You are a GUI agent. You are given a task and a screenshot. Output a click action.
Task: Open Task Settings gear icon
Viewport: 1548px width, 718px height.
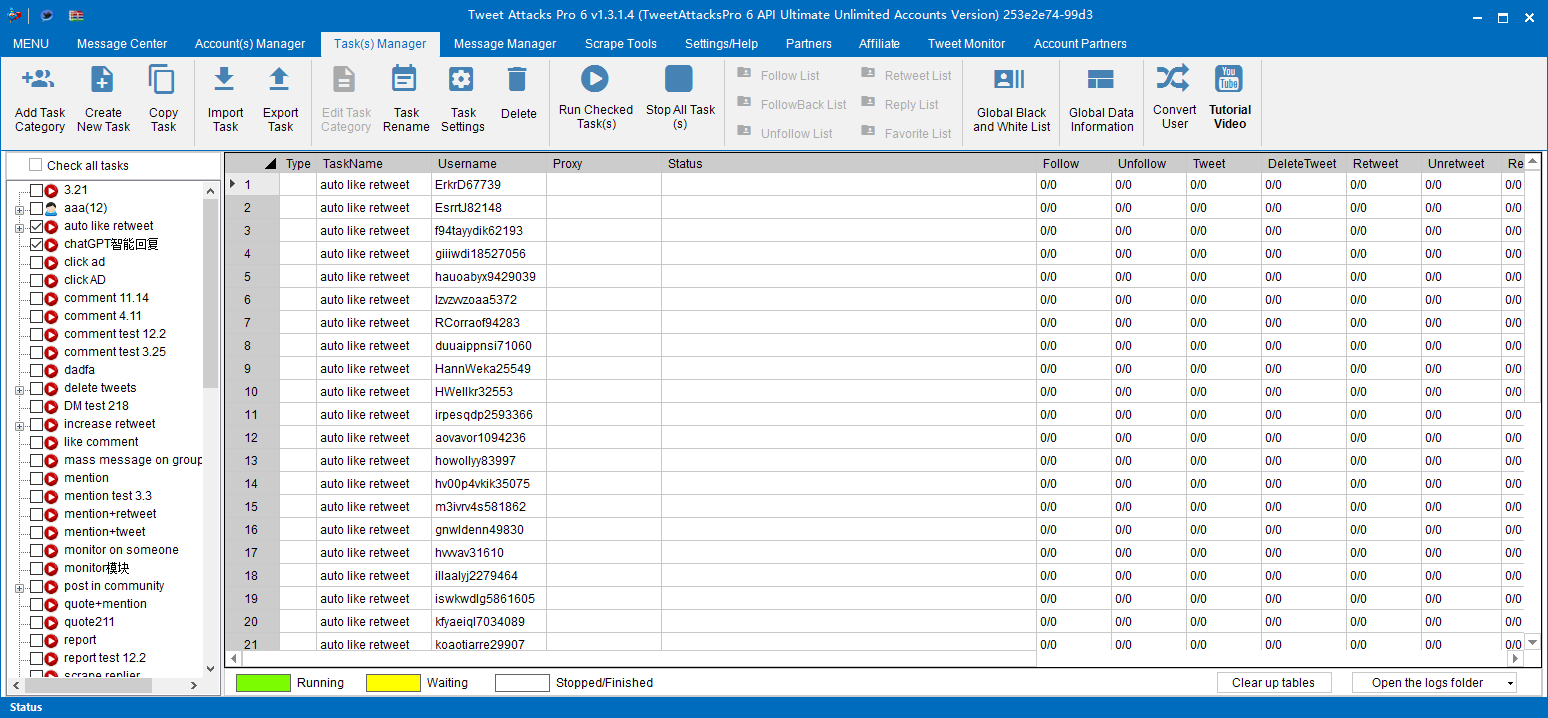tap(461, 80)
